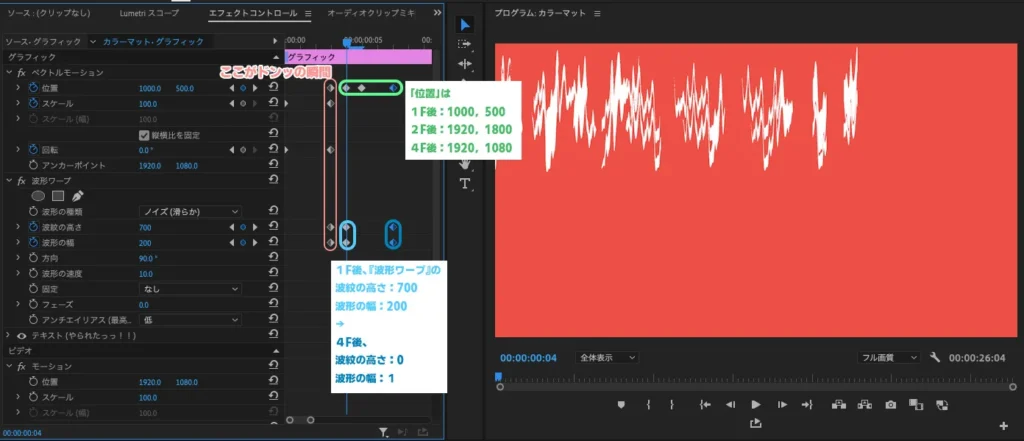Go to Out point
Viewport: 1024px width, 441px height.
point(807,404)
